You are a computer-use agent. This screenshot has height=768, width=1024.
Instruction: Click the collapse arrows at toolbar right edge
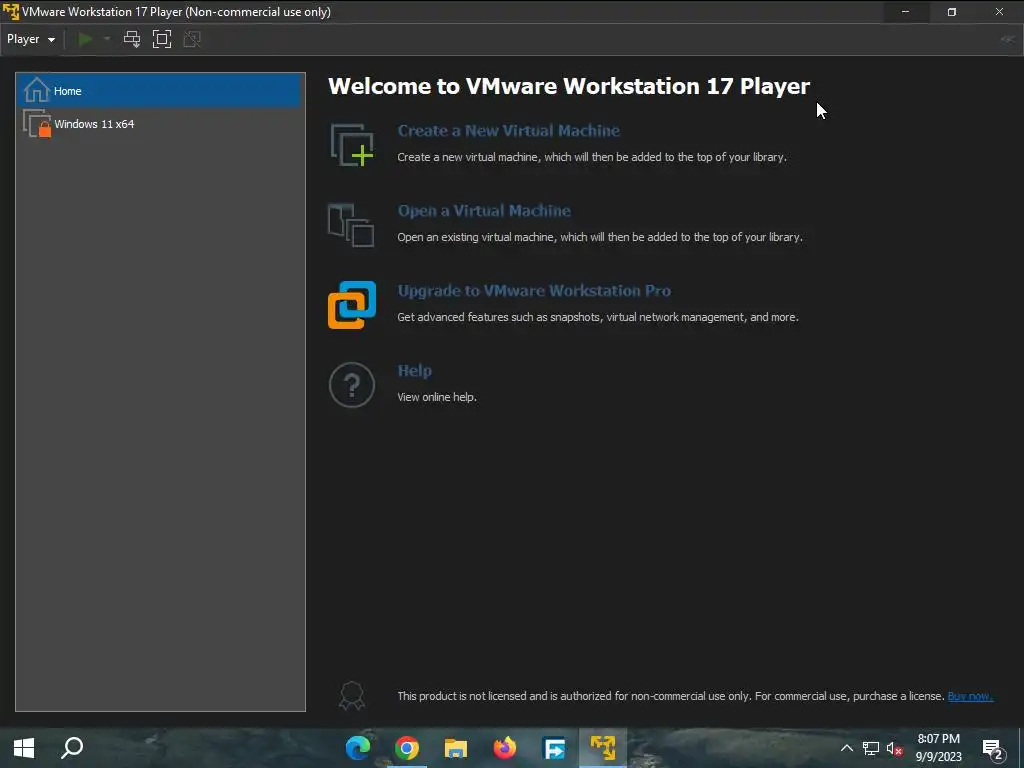pos(1008,39)
